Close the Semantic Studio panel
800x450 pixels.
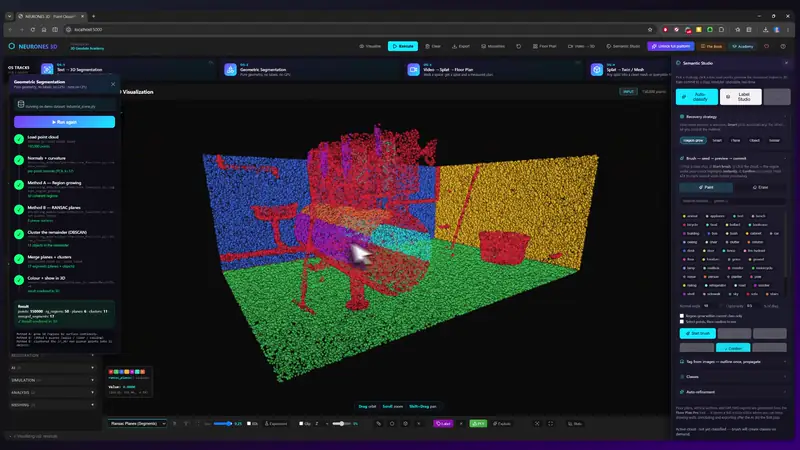click(x=786, y=63)
